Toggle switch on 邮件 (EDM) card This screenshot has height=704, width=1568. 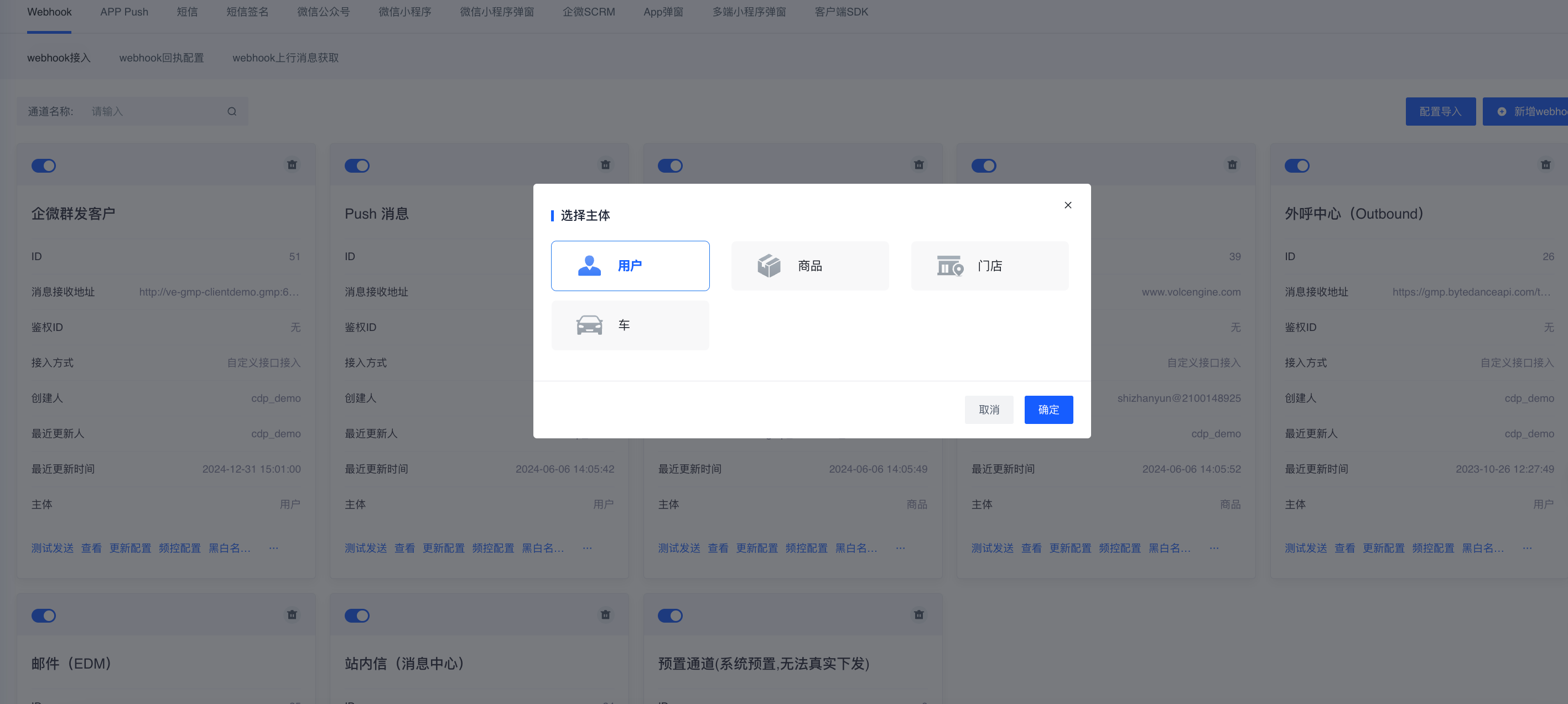(44, 615)
